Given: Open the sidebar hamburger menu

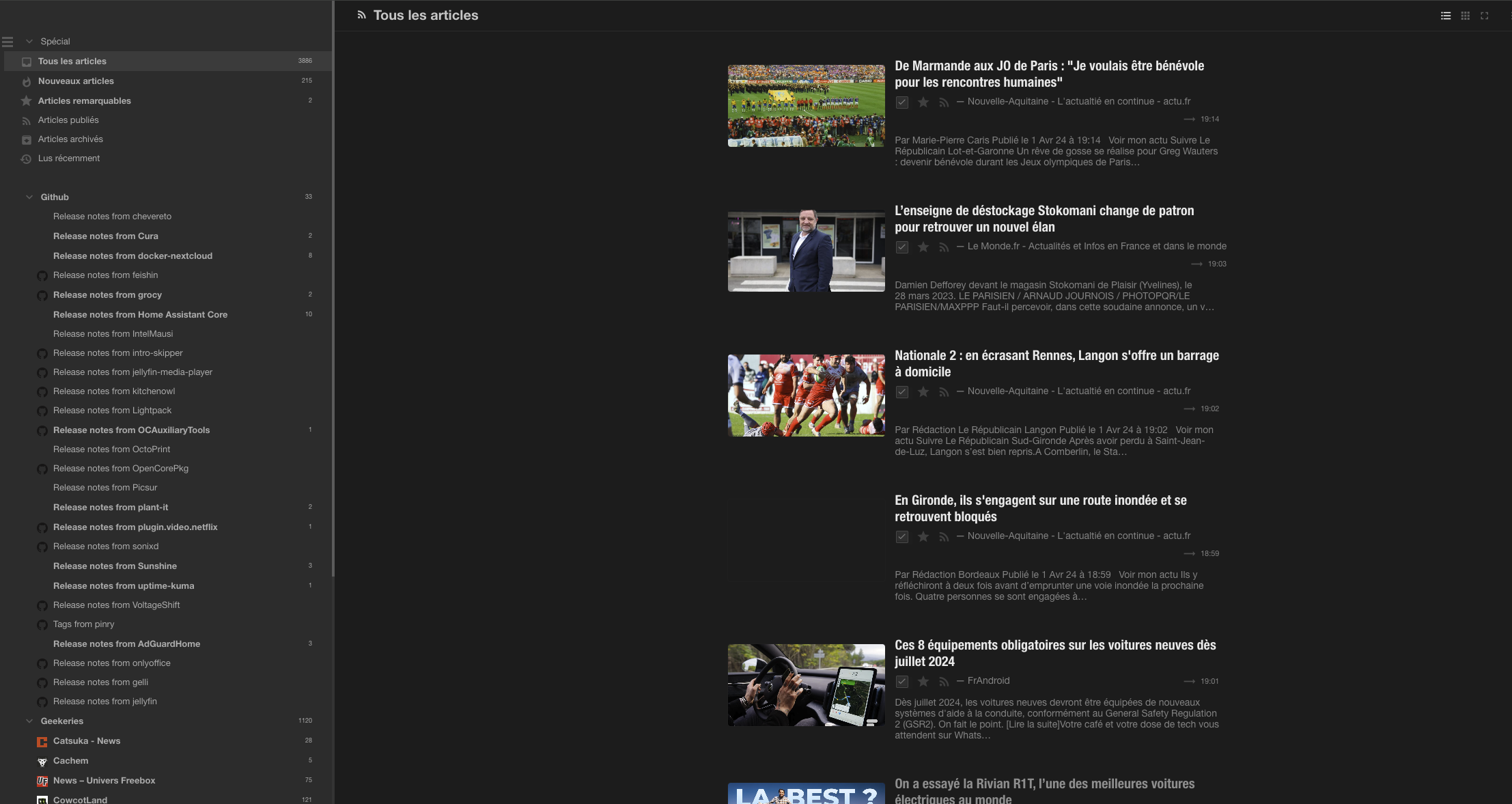Looking at the screenshot, I should 8,41.
